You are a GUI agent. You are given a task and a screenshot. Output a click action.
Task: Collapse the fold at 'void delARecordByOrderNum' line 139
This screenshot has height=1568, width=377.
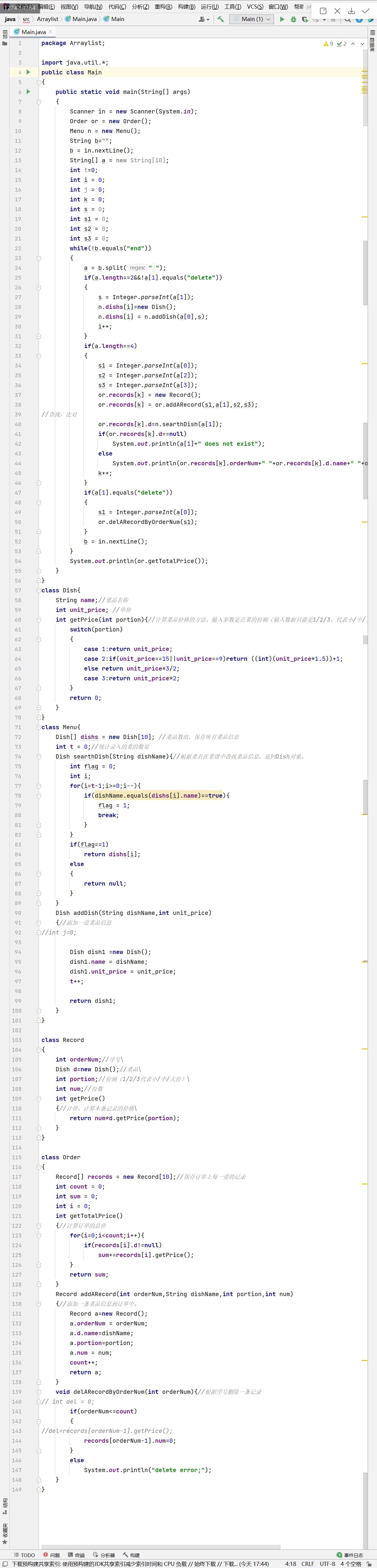click(x=39, y=1392)
